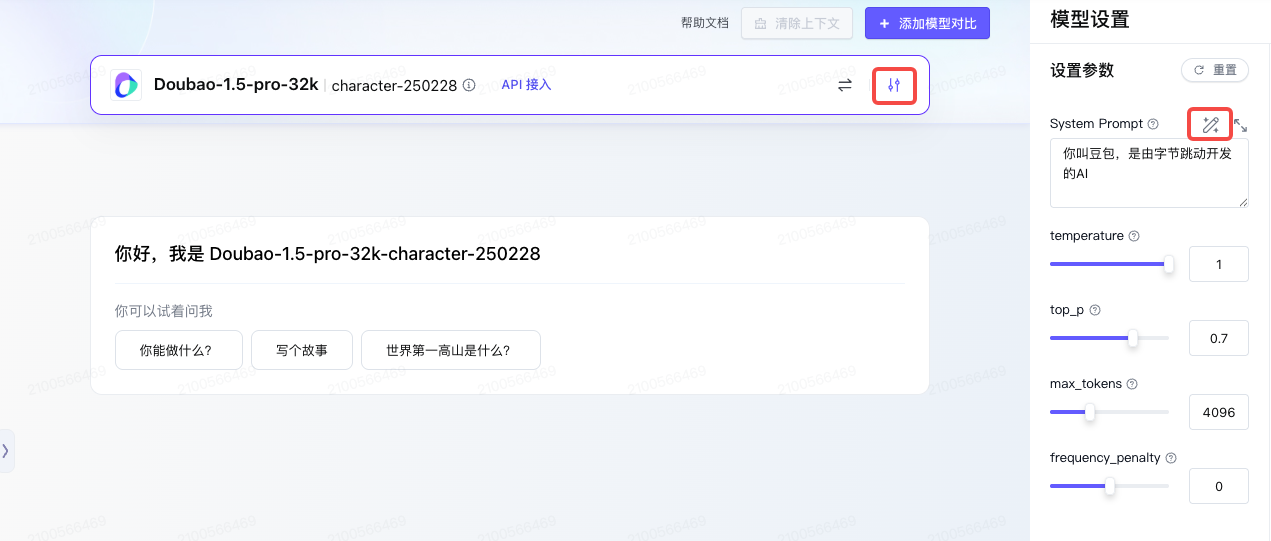The height and width of the screenshot is (541, 1271).
Task: Click the temperature value field
Action: (1219, 264)
